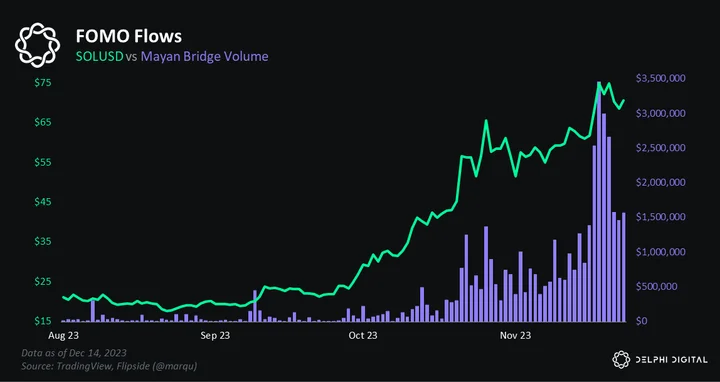This screenshot has height=382, width=720.
Task: Click the chart title "FOMO Flows"
Action: pos(129,36)
